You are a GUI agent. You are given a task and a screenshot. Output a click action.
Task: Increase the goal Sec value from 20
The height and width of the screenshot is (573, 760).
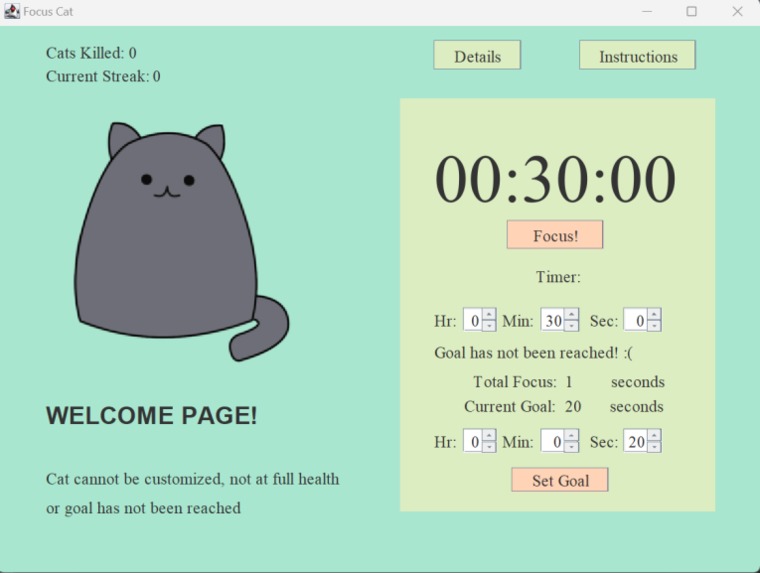[654, 435]
